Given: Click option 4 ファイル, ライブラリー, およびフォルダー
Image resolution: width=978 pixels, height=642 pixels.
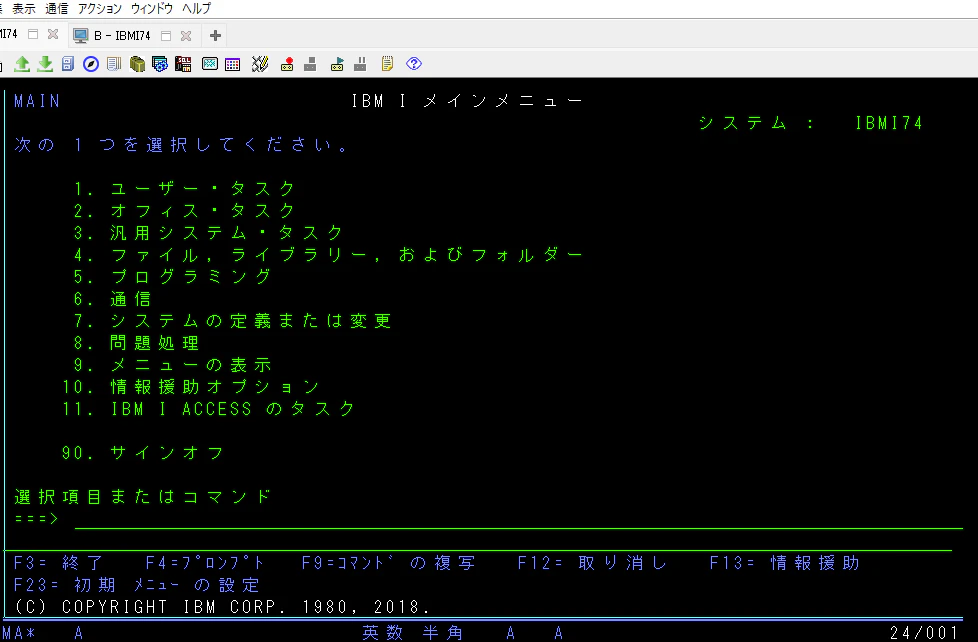Looking at the screenshot, I should coord(329,255).
